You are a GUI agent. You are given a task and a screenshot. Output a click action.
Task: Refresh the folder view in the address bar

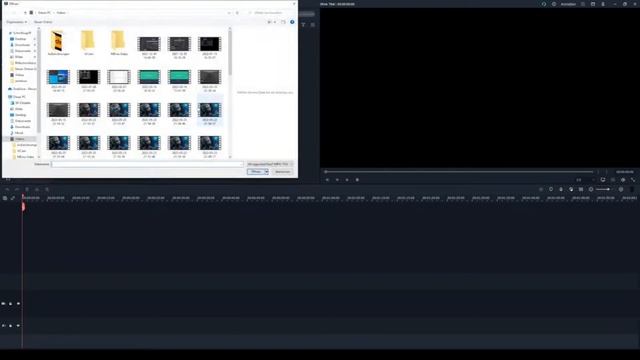[237, 13]
